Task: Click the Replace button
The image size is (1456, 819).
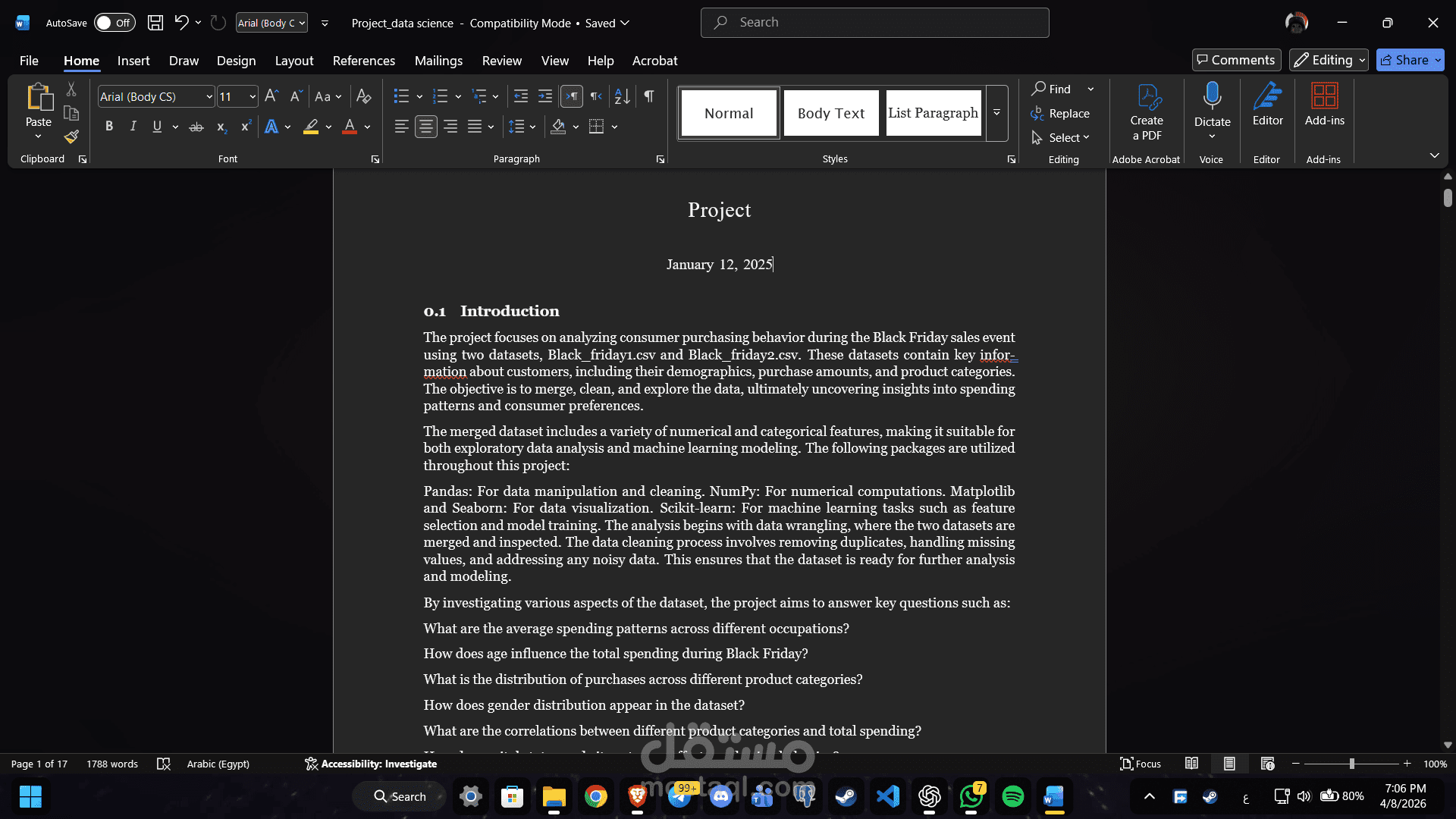Action: click(x=1060, y=114)
